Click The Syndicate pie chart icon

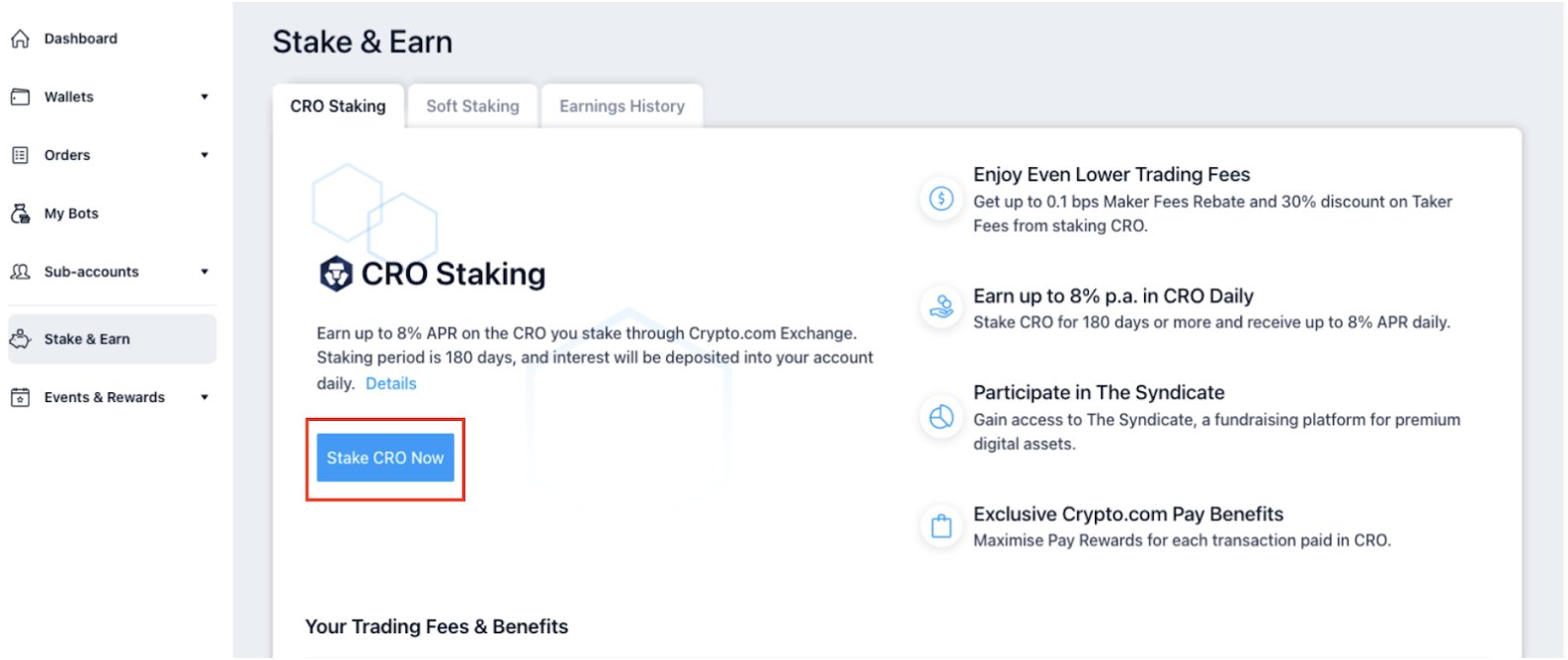[x=942, y=417]
